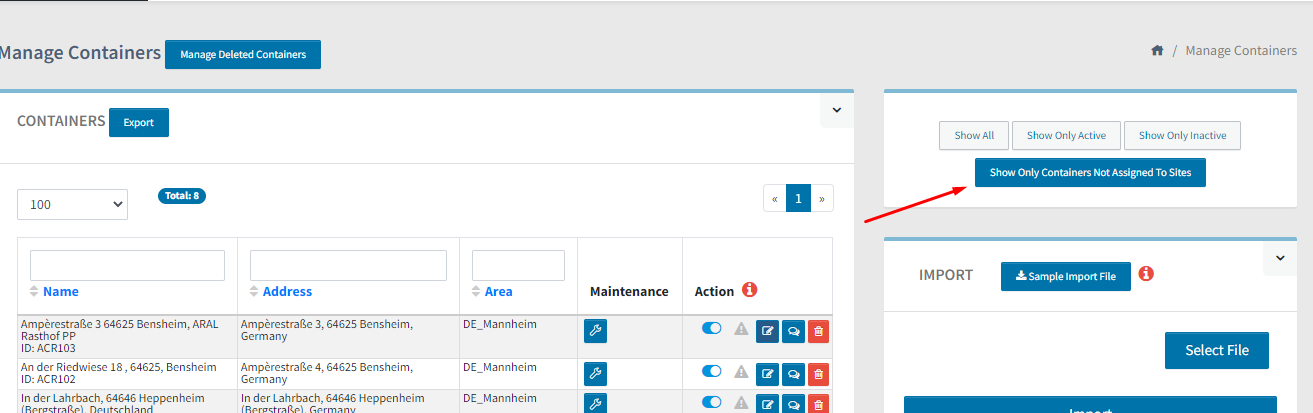Open comments for ACR102 container
The width and height of the screenshot is (1313, 413).
793,374
